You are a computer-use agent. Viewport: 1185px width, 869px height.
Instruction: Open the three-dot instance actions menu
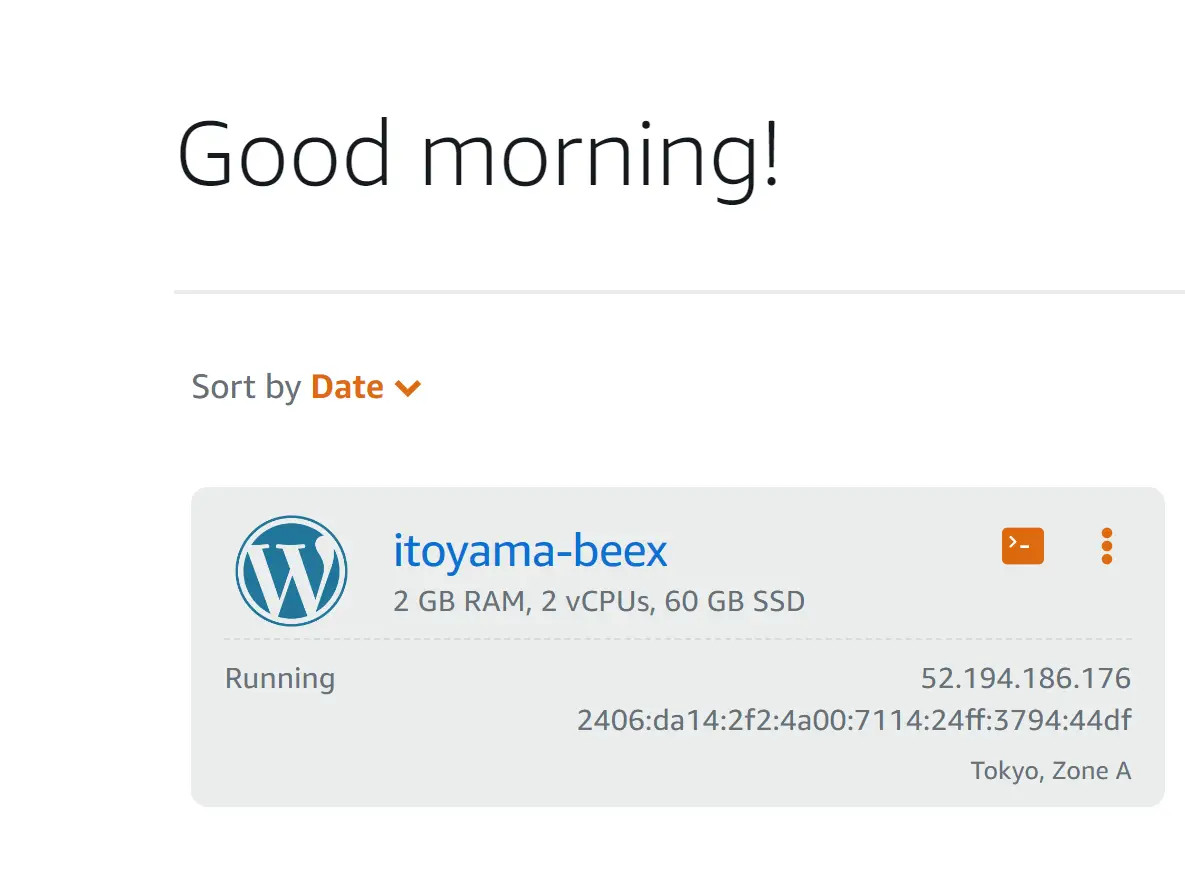click(x=1106, y=546)
